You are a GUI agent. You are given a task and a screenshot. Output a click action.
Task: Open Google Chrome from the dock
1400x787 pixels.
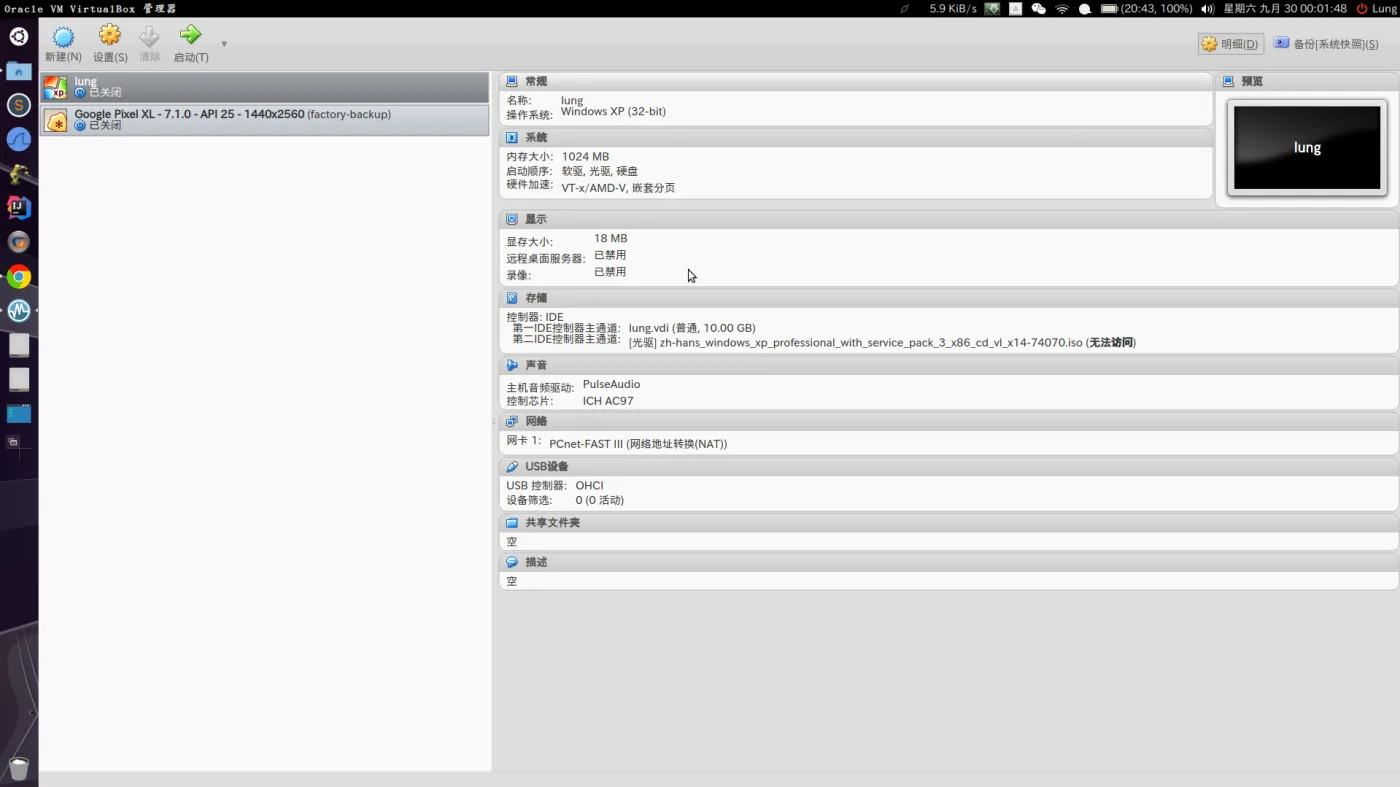click(x=19, y=277)
